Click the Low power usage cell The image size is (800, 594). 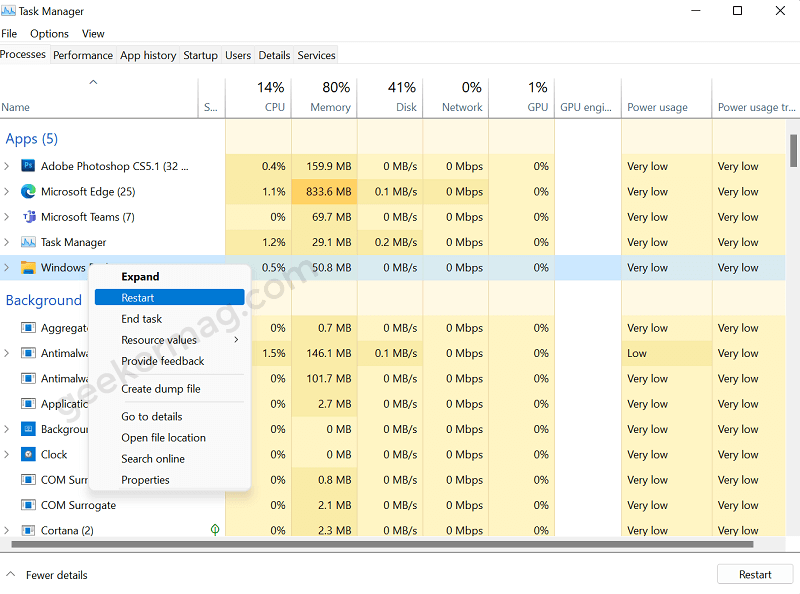[x=666, y=353]
